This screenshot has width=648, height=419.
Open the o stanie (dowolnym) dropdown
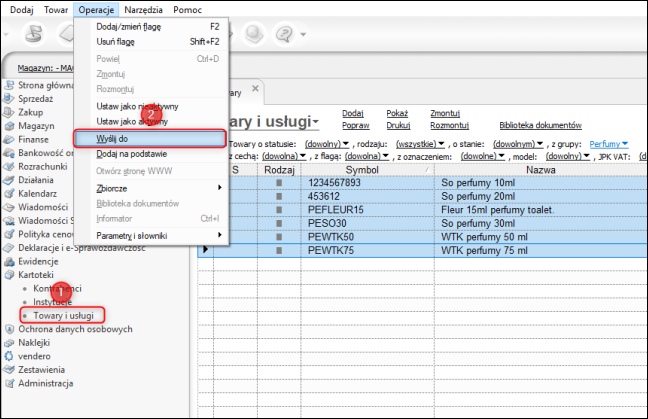[518, 144]
